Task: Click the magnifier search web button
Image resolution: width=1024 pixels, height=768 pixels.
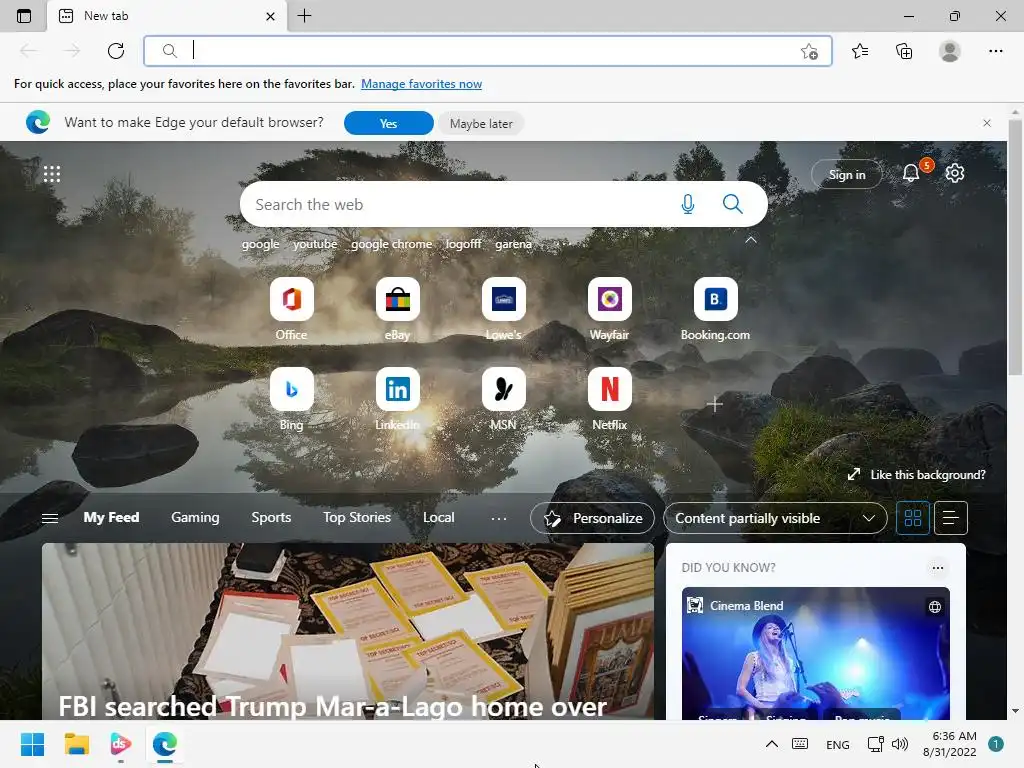Action: pos(733,204)
